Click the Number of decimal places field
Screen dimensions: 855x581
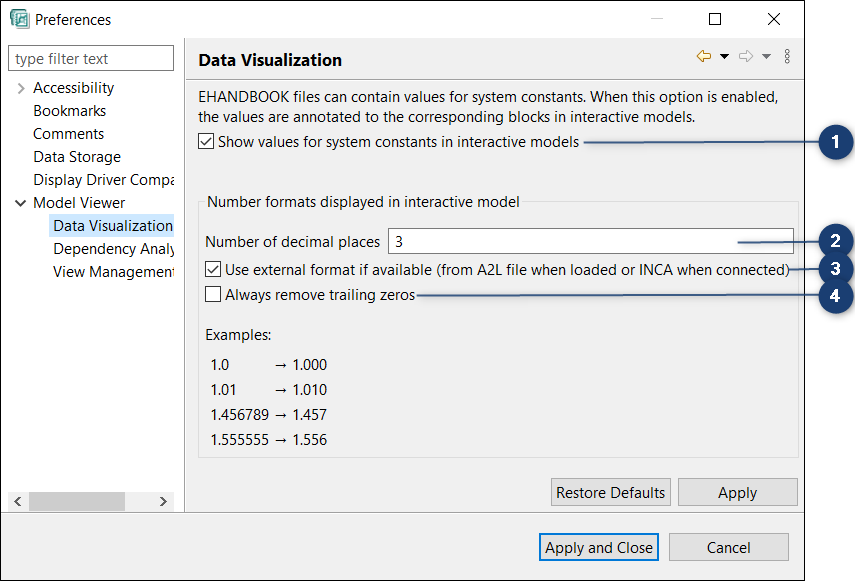pyautogui.click(x=590, y=241)
